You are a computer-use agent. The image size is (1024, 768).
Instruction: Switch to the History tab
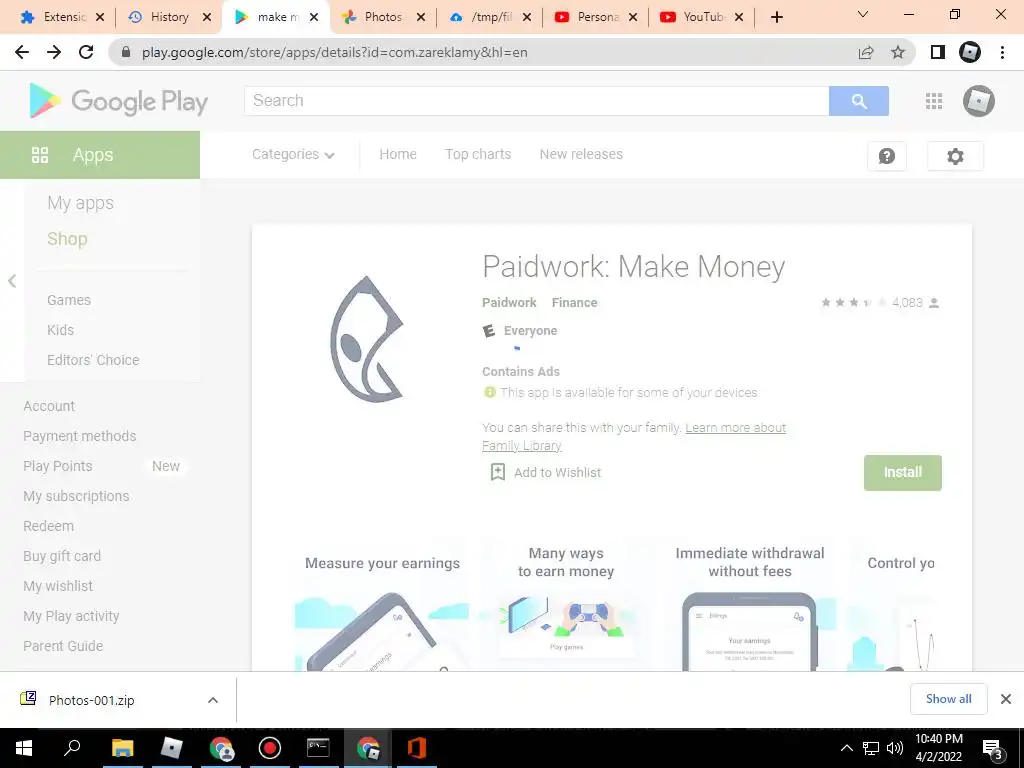(x=169, y=17)
